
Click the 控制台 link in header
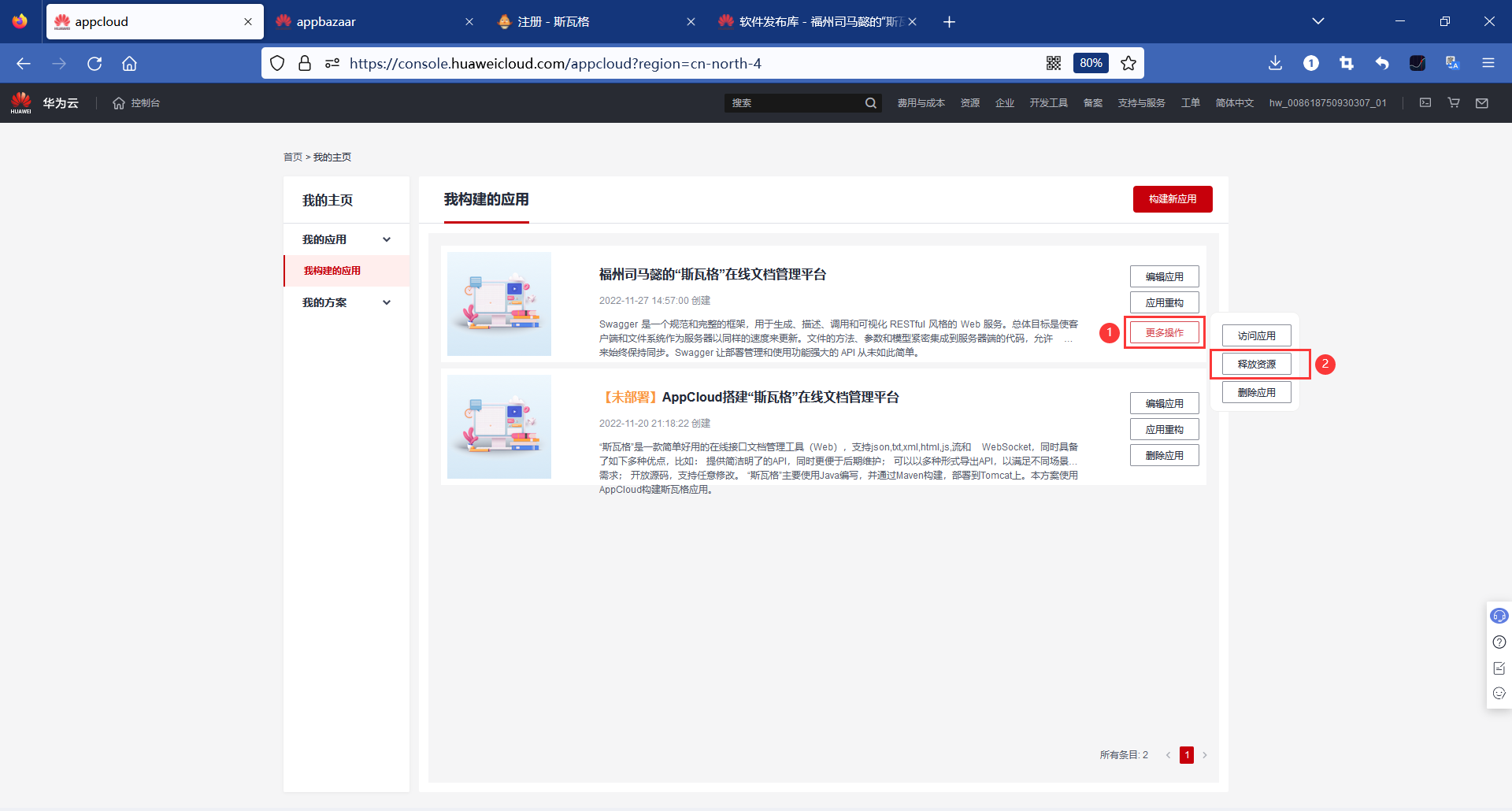(x=145, y=103)
